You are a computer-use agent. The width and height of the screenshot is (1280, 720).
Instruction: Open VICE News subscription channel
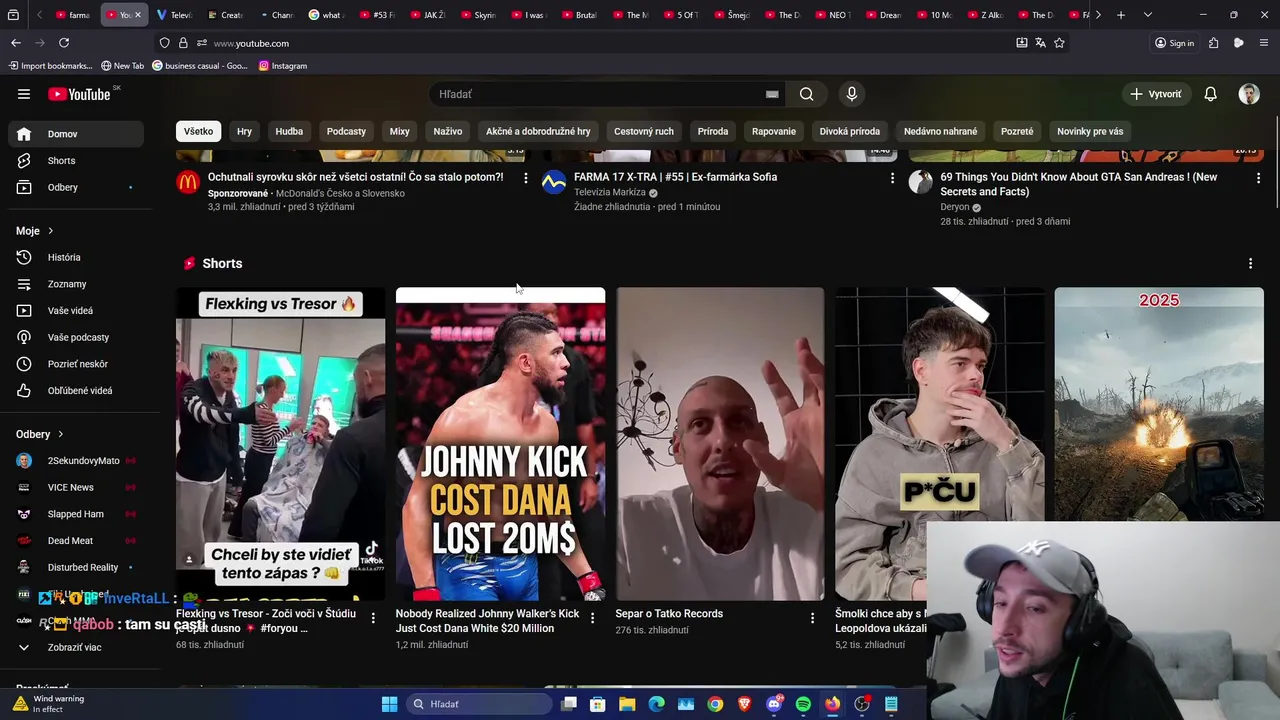point(76,487)
